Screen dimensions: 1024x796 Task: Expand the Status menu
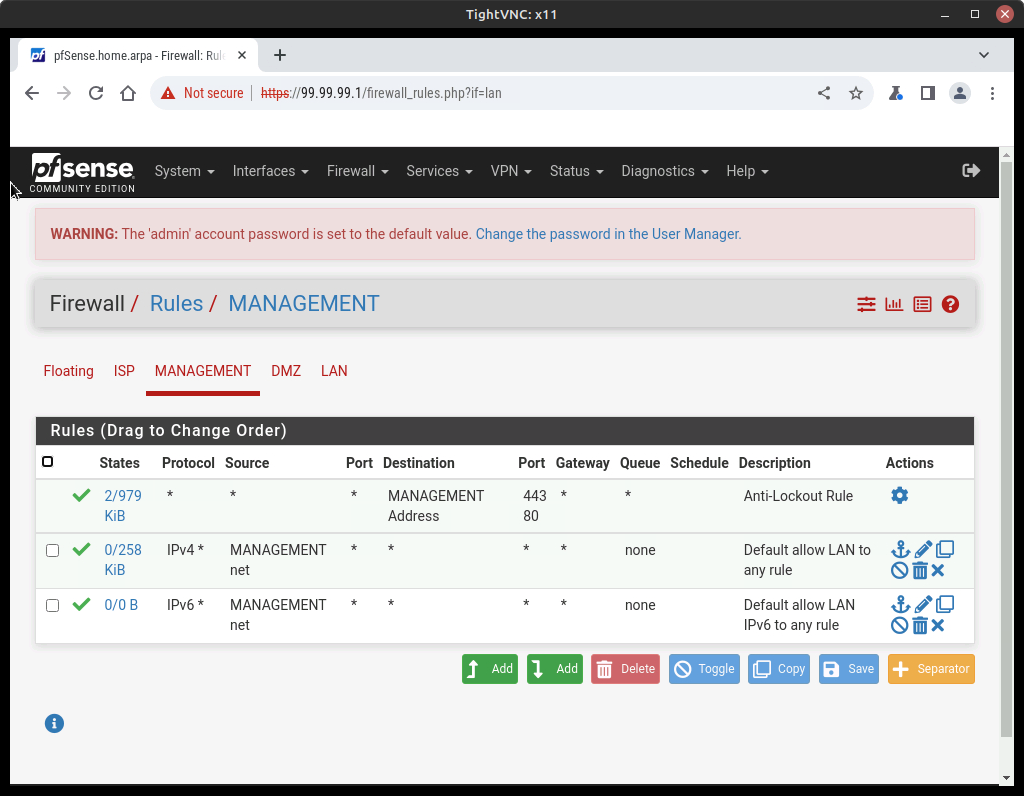click(576, 171)
